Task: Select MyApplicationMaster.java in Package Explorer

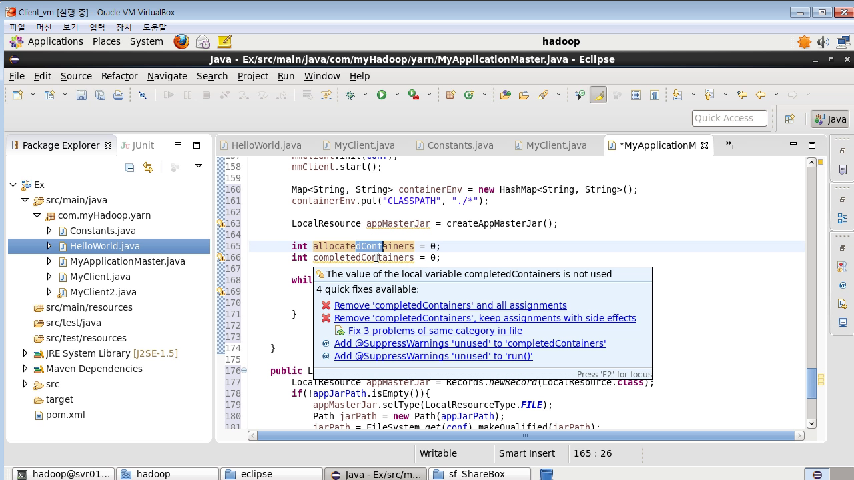Action: [x=127, y=261]
